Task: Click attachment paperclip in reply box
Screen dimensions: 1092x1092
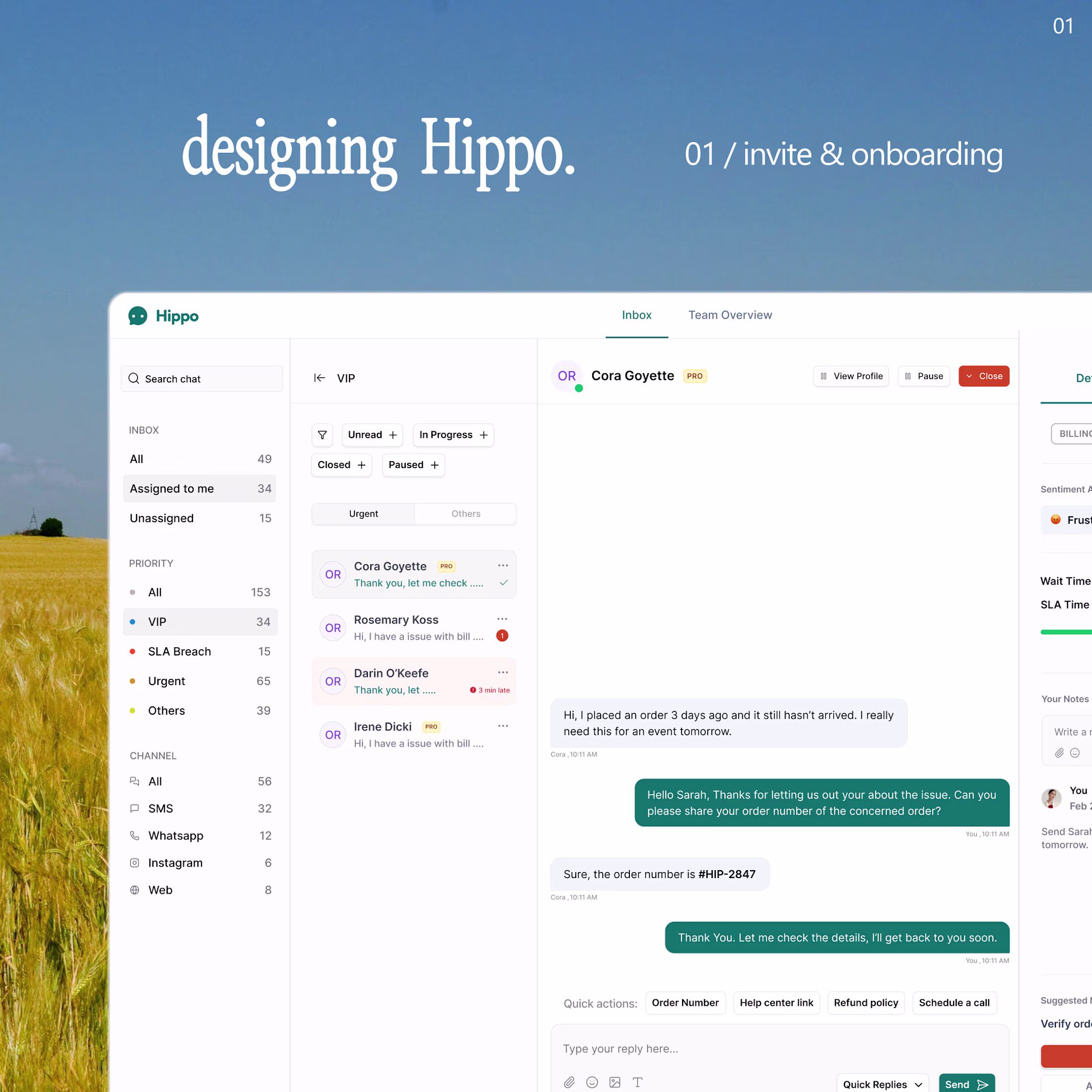Action: pyautogui.click(x=569, y=1082)
